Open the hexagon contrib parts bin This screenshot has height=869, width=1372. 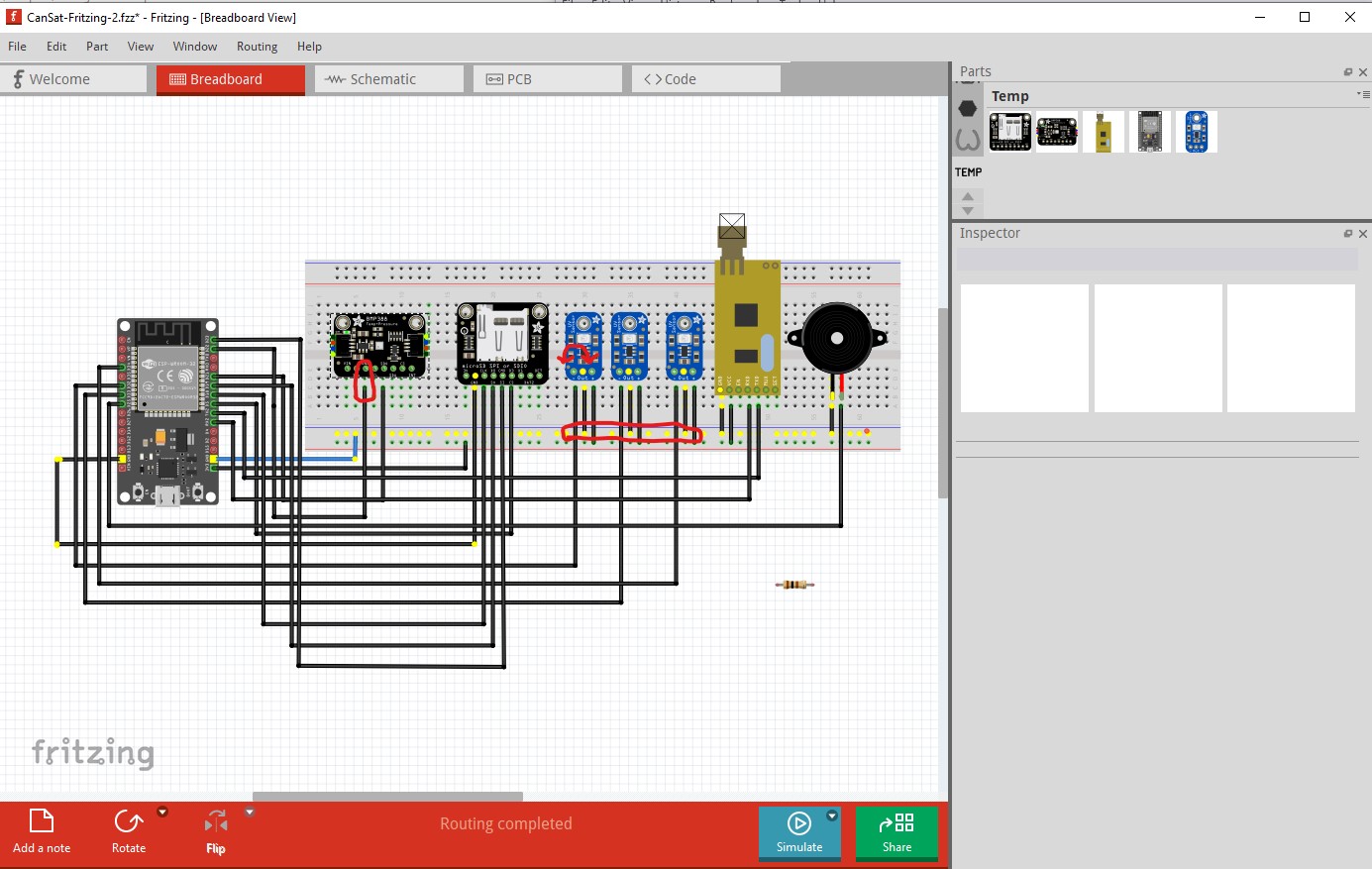968,108
